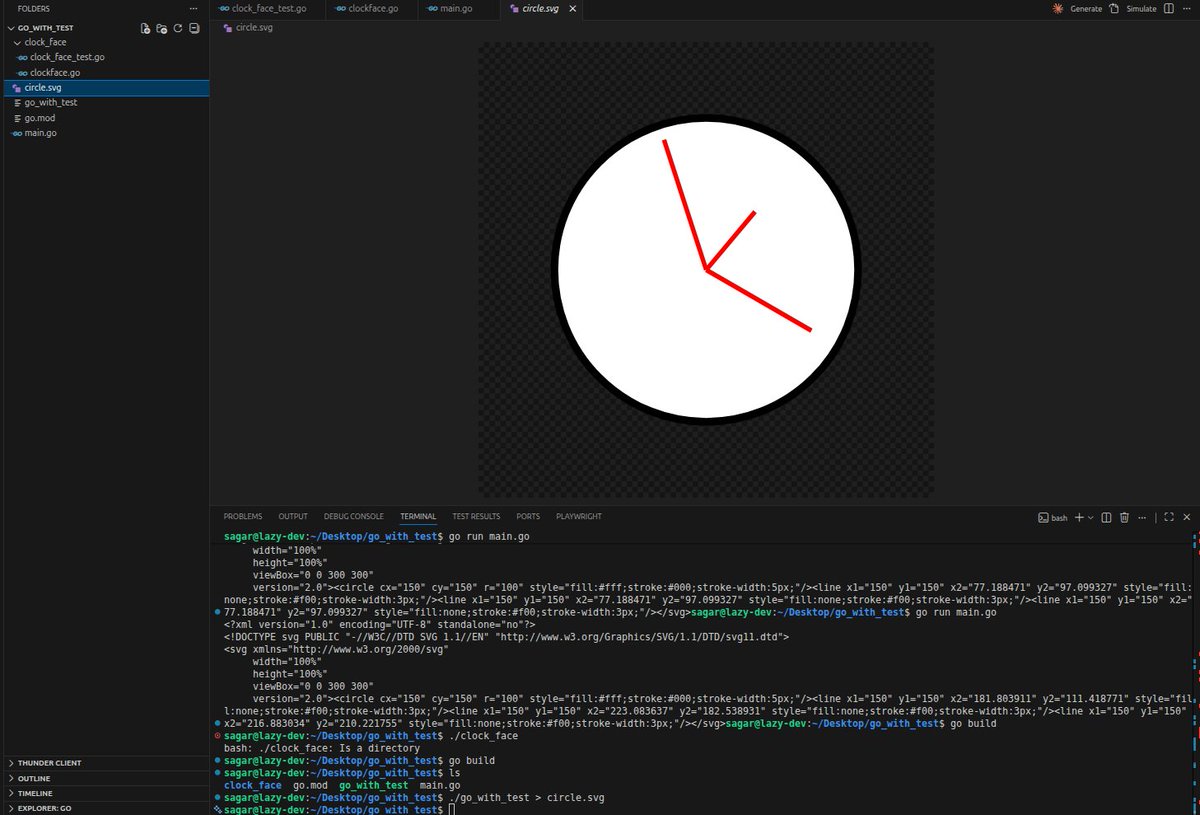Open the Problems panel tab
Screen dimensions: 1200x815
coord(243,516)
